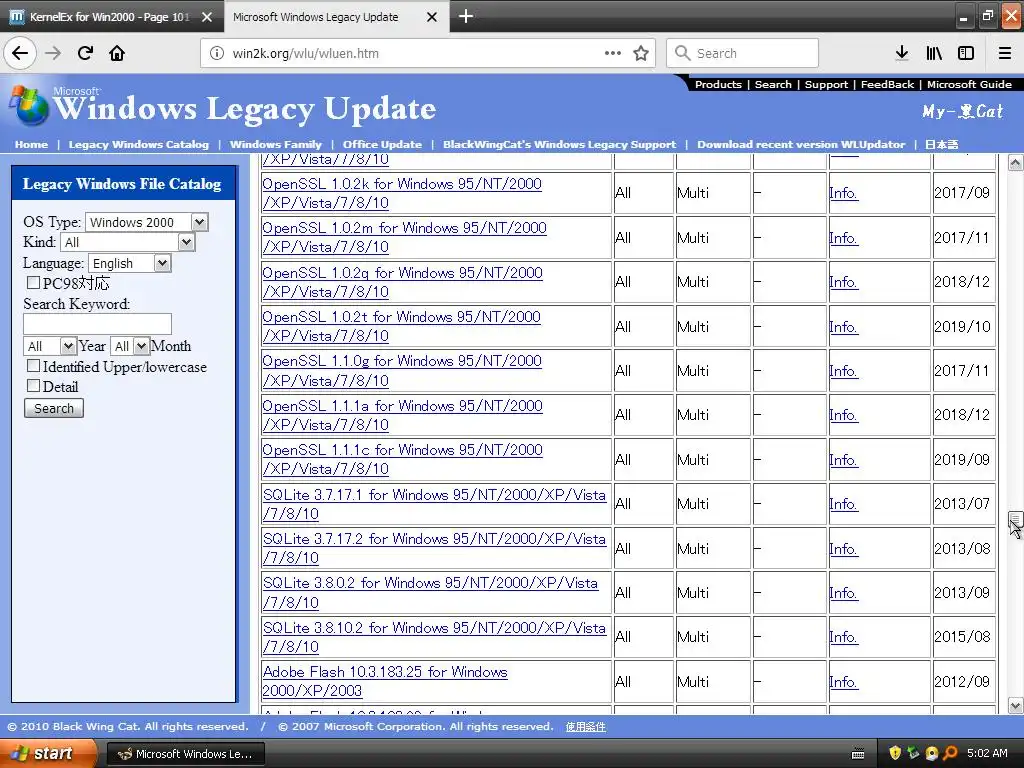Open page actions three-dots menu
This screenshot has height=768, width=1024.
(613, 53)
